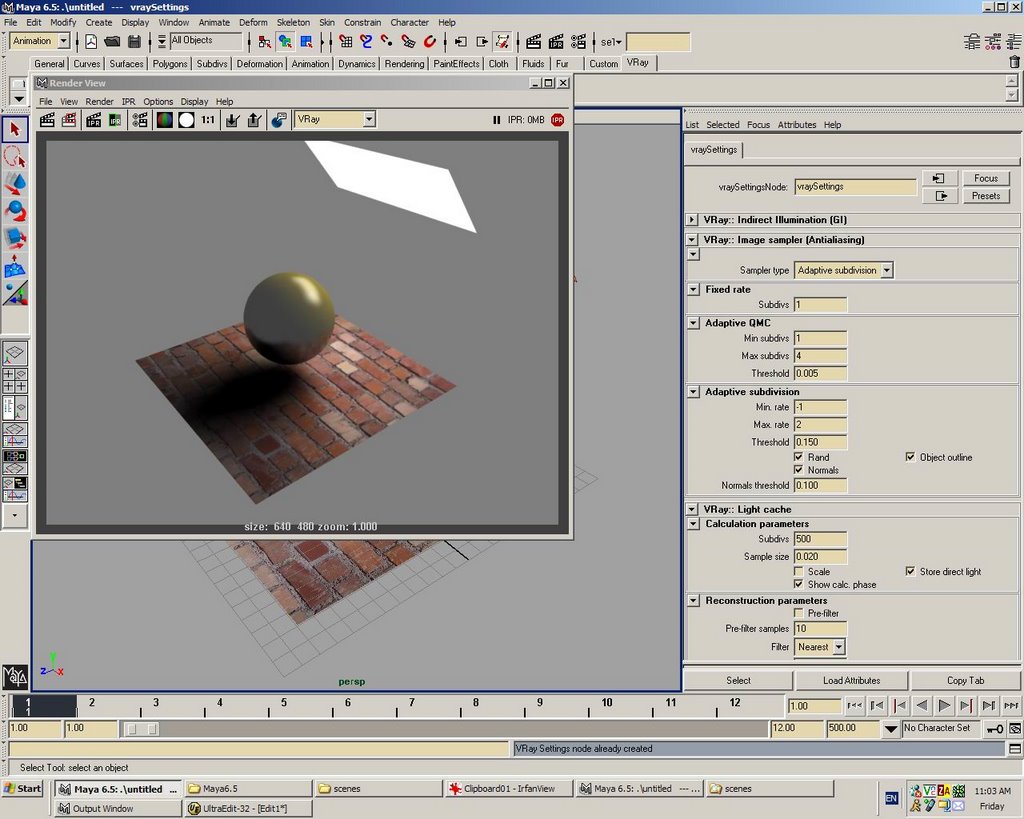Click the Focus button
1024x819 pixels.
coord(985,178)
